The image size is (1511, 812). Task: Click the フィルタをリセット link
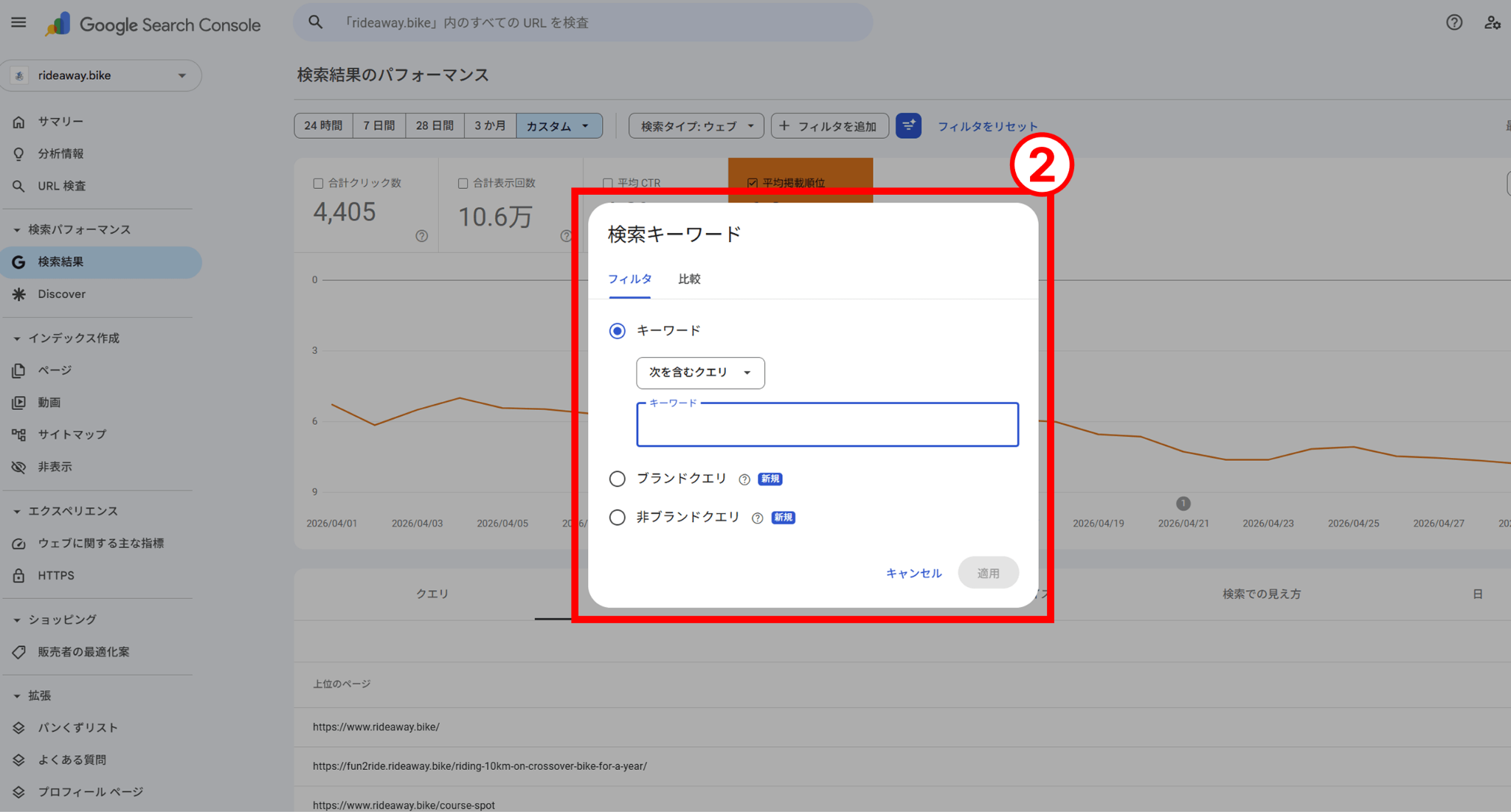pyautogui.click(x=987, y=126)
